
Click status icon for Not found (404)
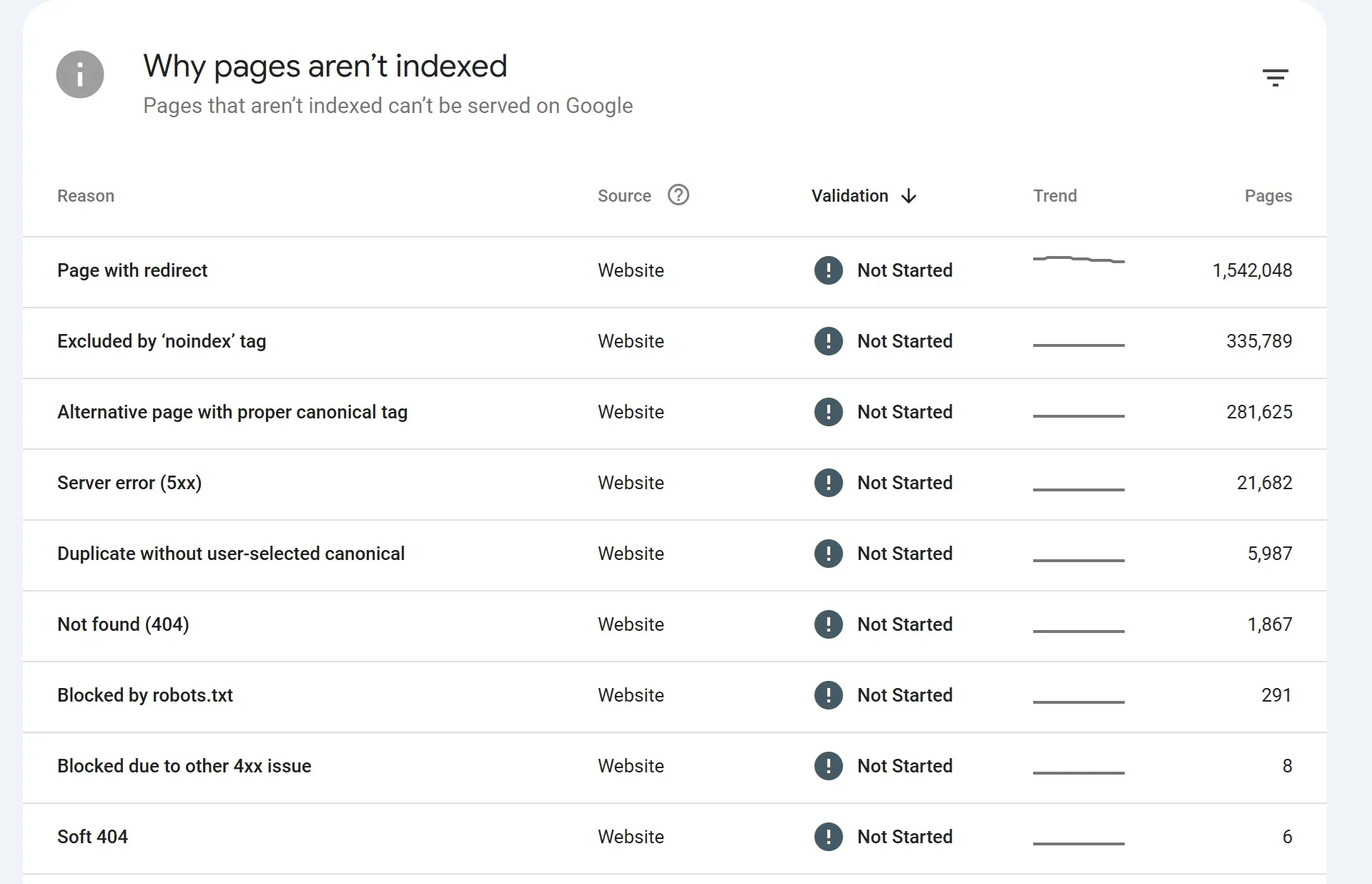(x=828, y=624)
